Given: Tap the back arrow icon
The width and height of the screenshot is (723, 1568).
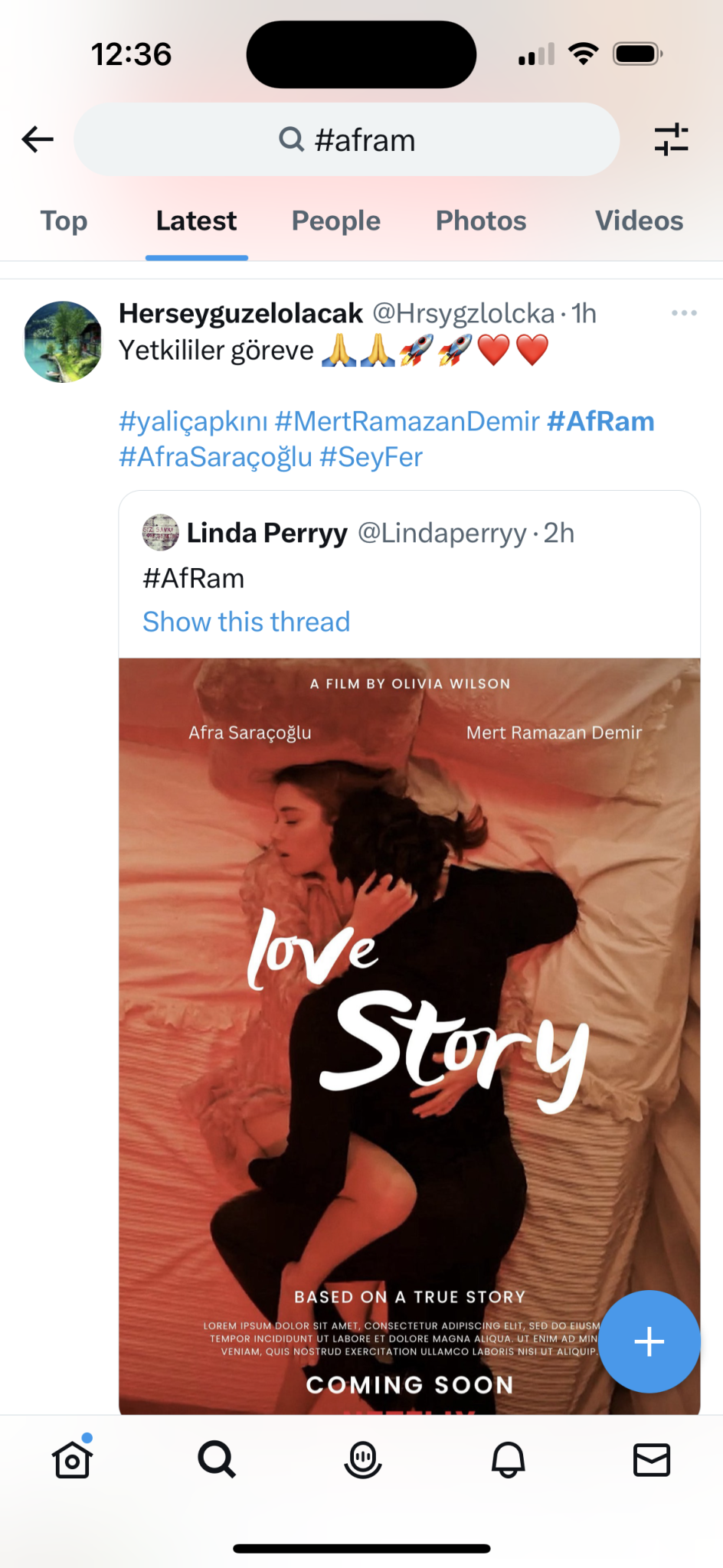Looking at the screenshot, I should (38, 139).
